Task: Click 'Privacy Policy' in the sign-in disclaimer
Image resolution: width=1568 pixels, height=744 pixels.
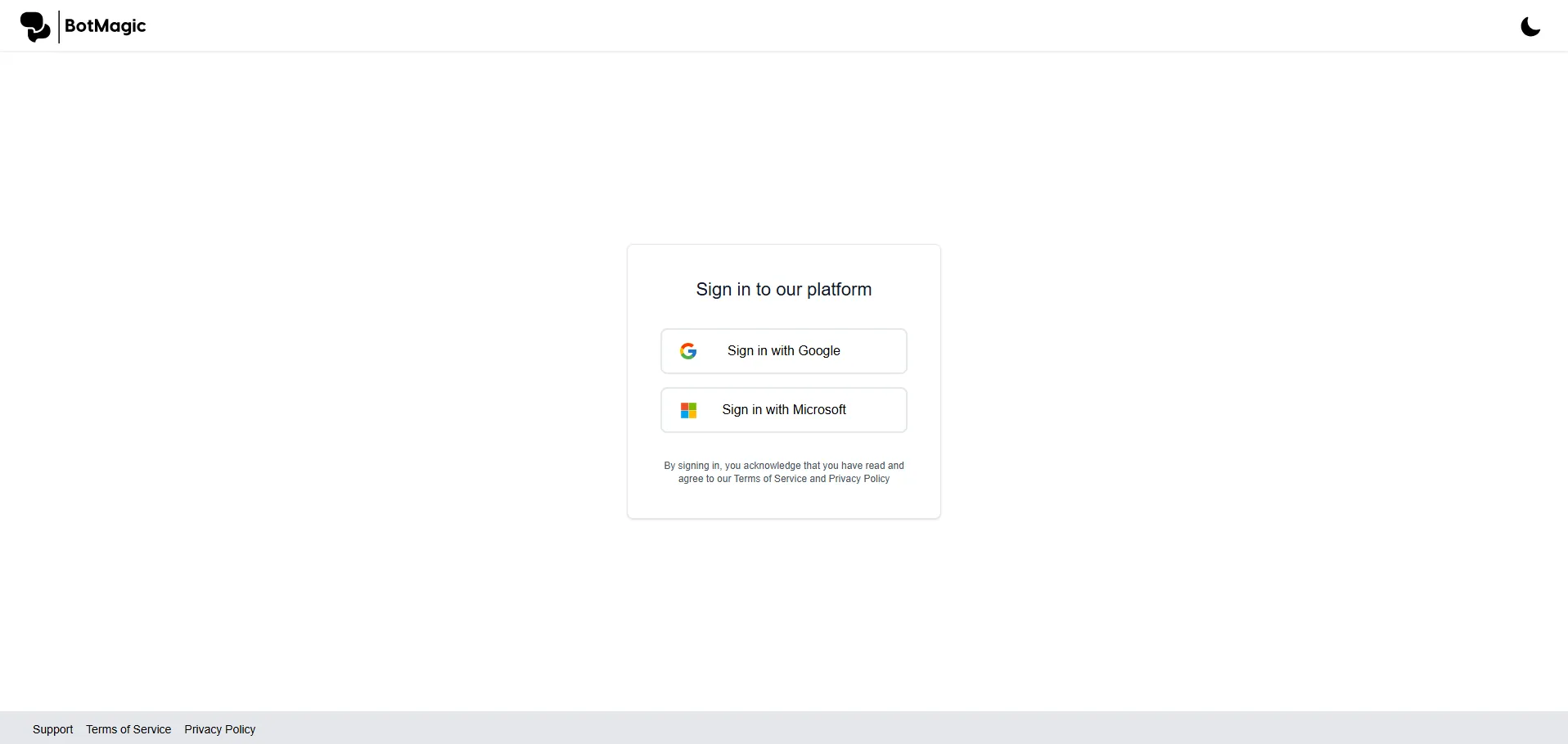Action: pyautogui.click(x=858, y=479)
